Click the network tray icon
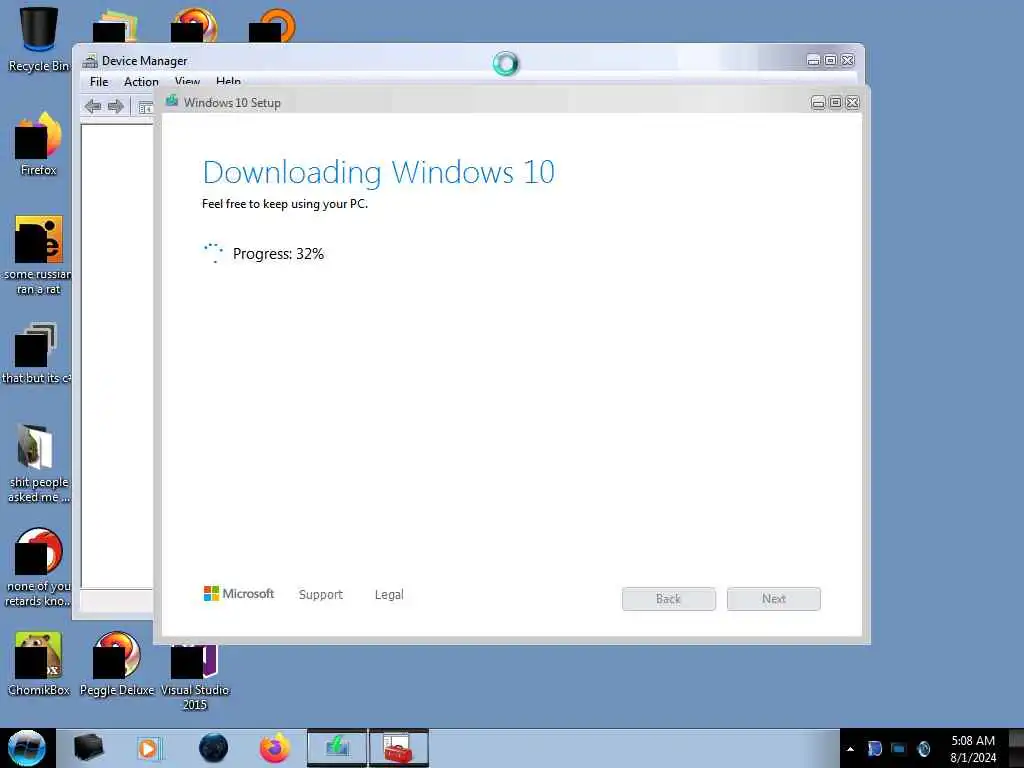Screen dimensions: 1024x768 [899, 749]
